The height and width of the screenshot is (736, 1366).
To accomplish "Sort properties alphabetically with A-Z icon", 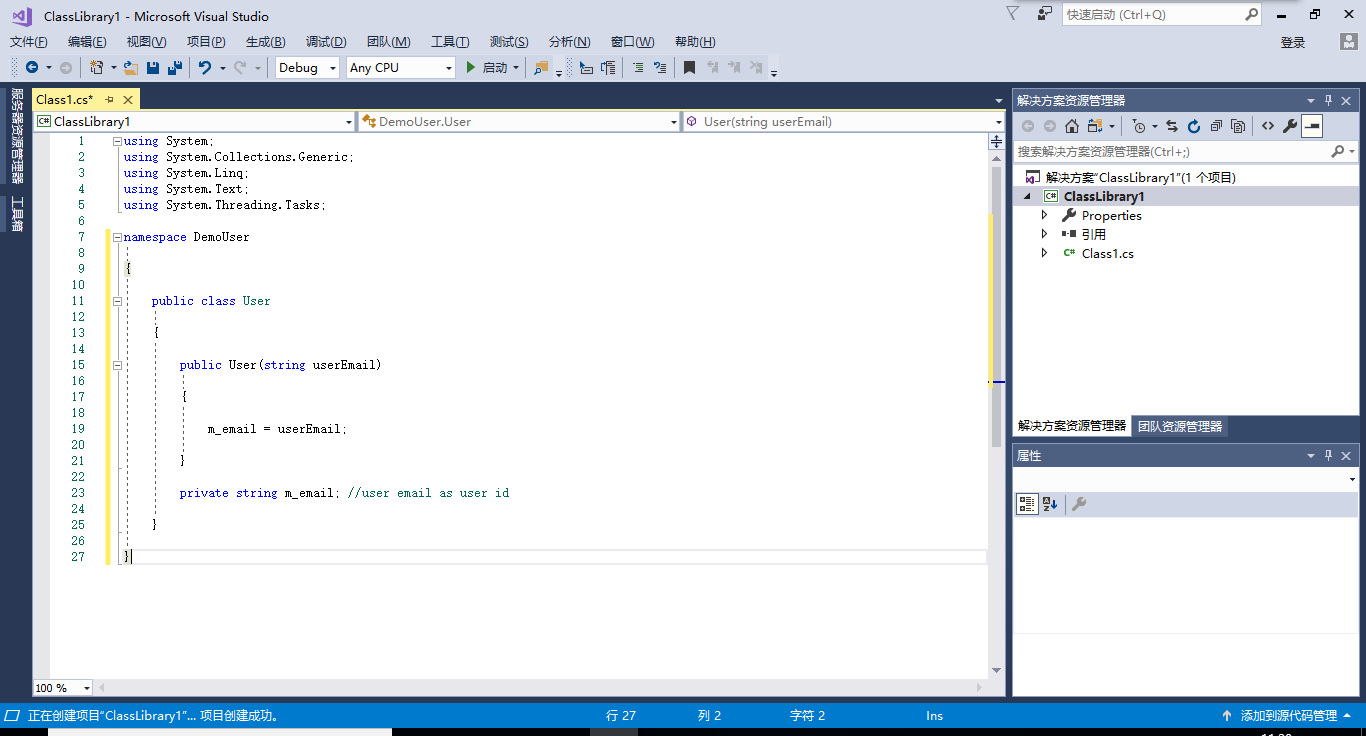I will [x=1050, y=504].
